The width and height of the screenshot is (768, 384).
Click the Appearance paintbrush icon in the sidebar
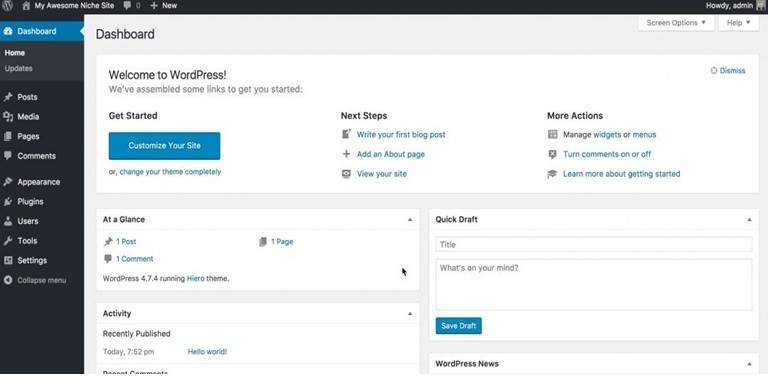[8, 182]
